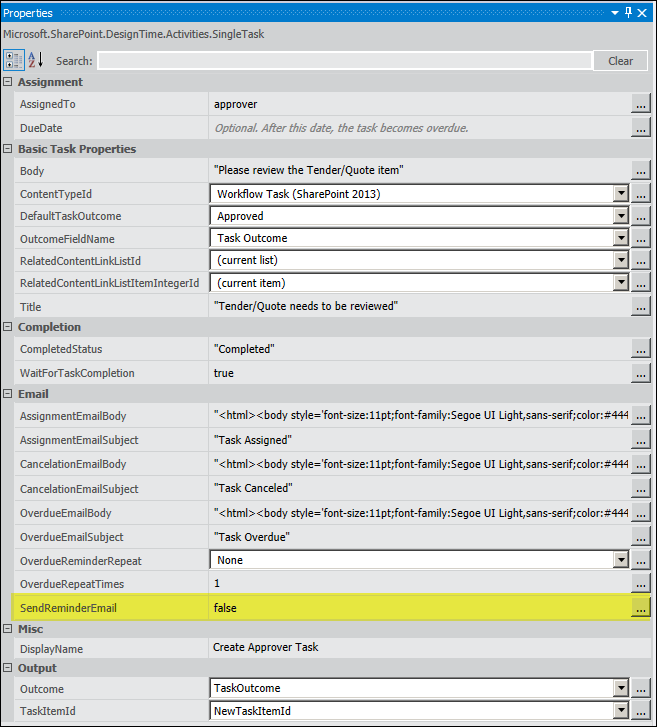Edit the AssignmentEmailBody html value

pyautogui.click(x=421, y=415)
